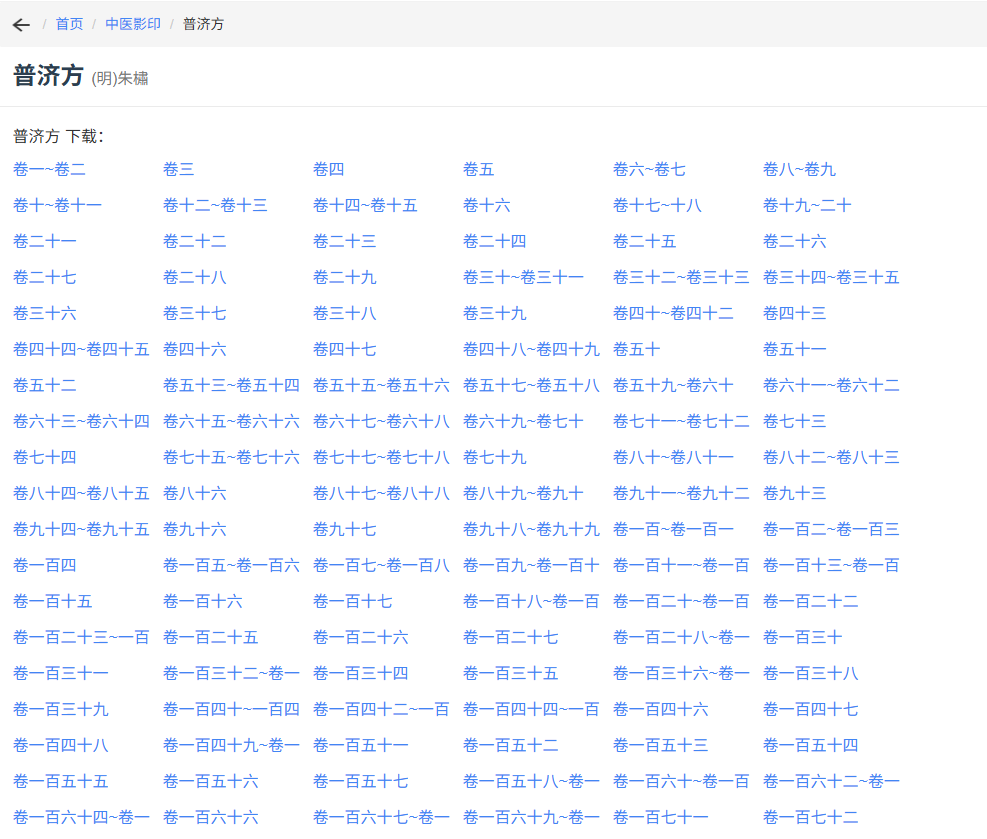Open 卷三十四~卷三十五 link
Viewport: 987px width, 839px height.
pos(831,278)
